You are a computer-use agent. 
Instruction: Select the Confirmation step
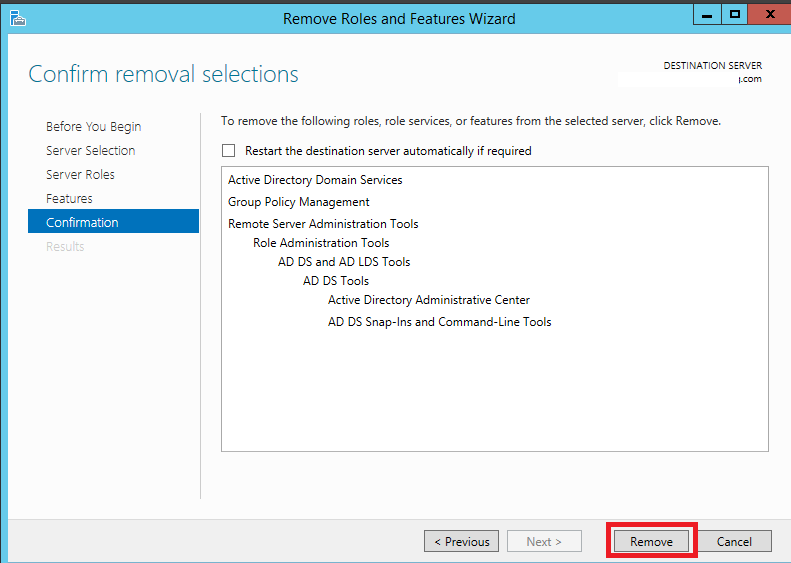[114, 222]
